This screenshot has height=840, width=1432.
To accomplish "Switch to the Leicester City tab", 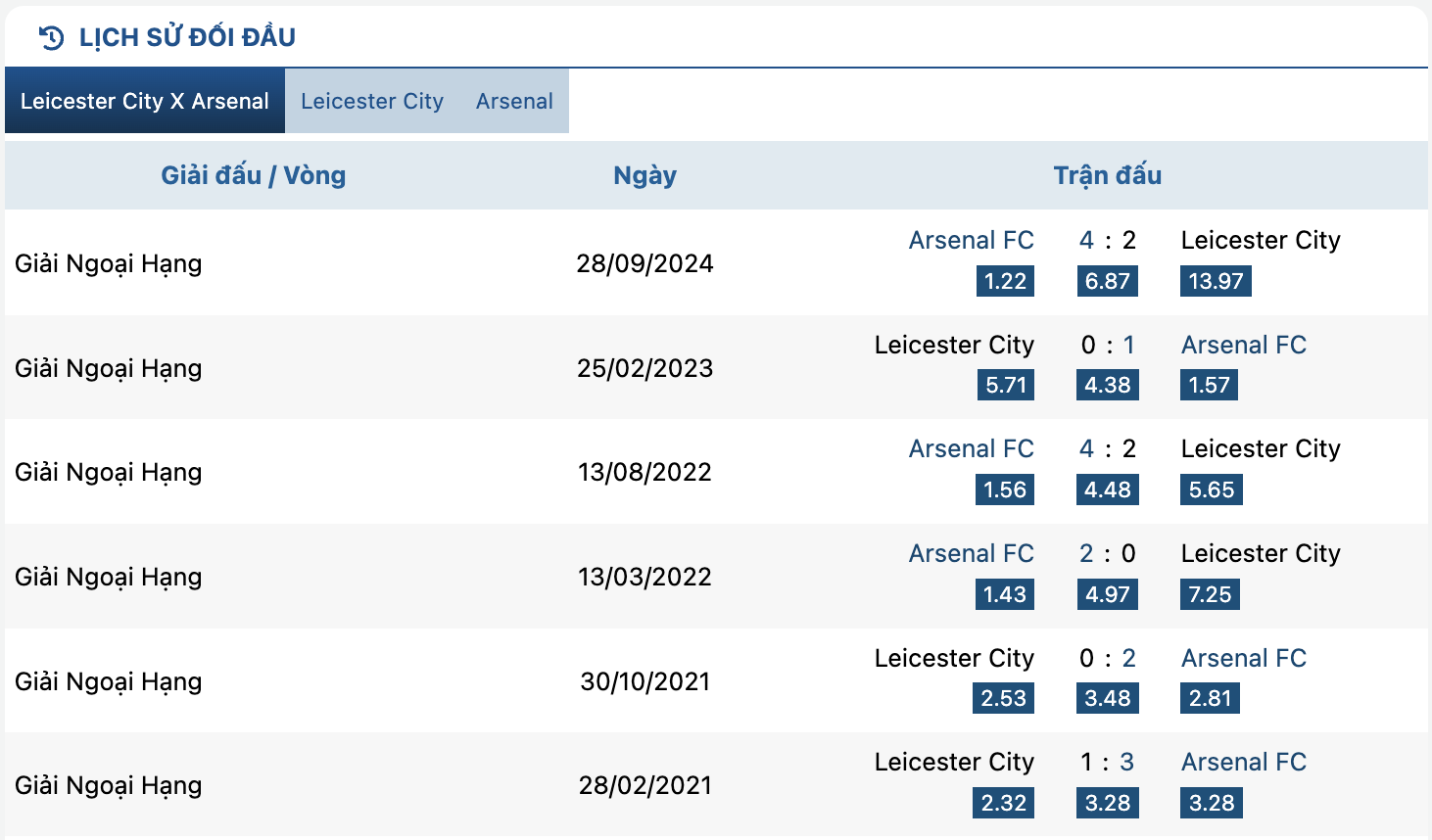I will [372, 101].
